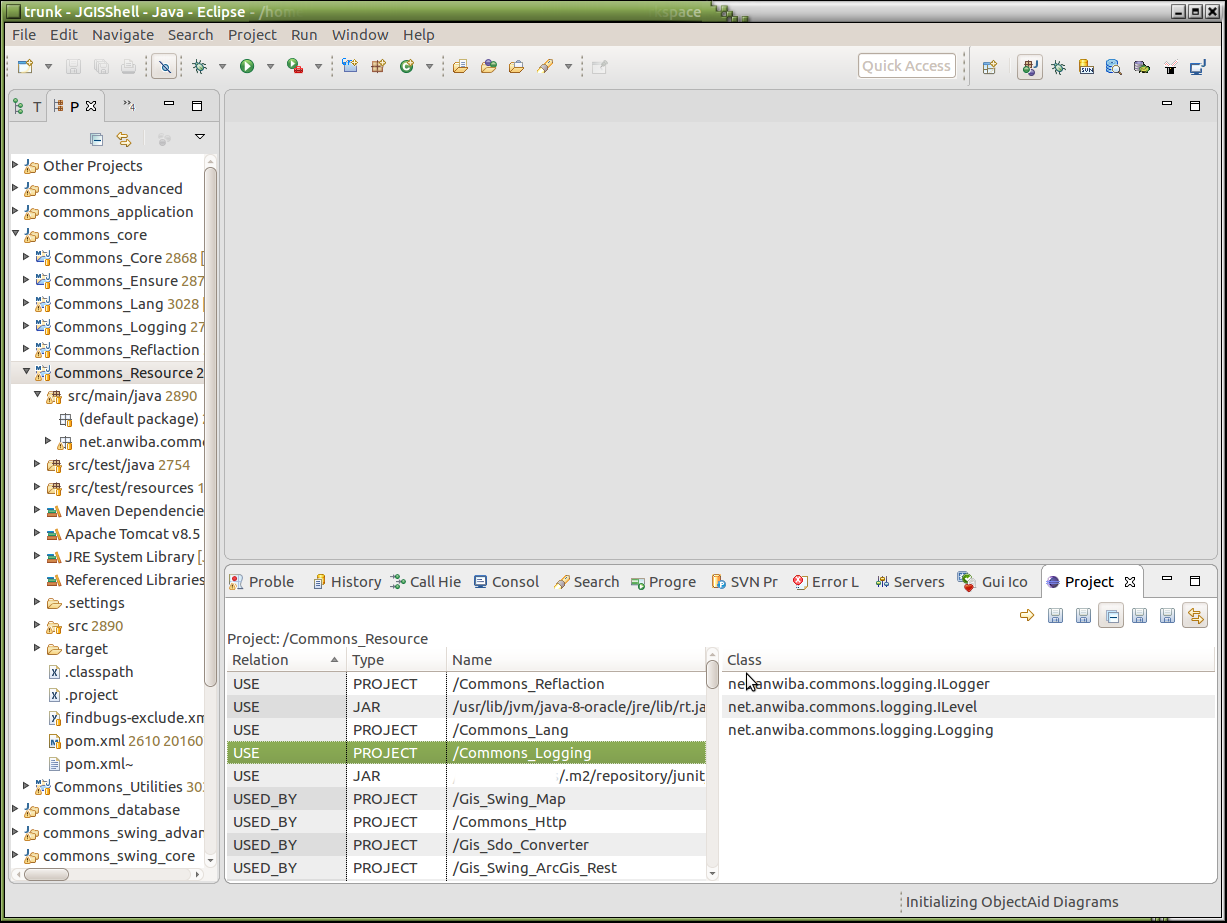Close the Project view tab
Image resolution: width=1227 pixels, height=923 pixels.
[1130, 582]
